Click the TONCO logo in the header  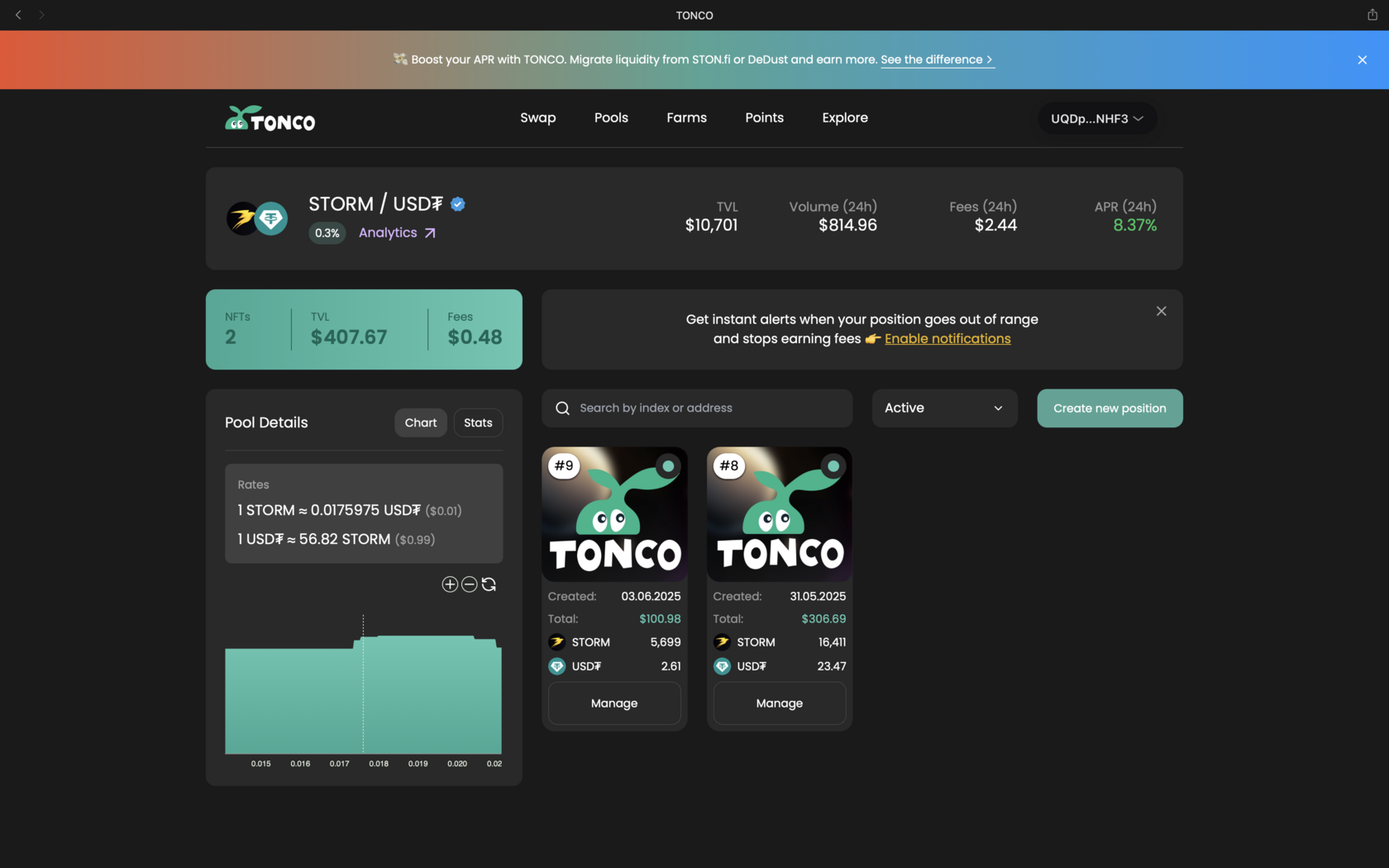(270, 119)
